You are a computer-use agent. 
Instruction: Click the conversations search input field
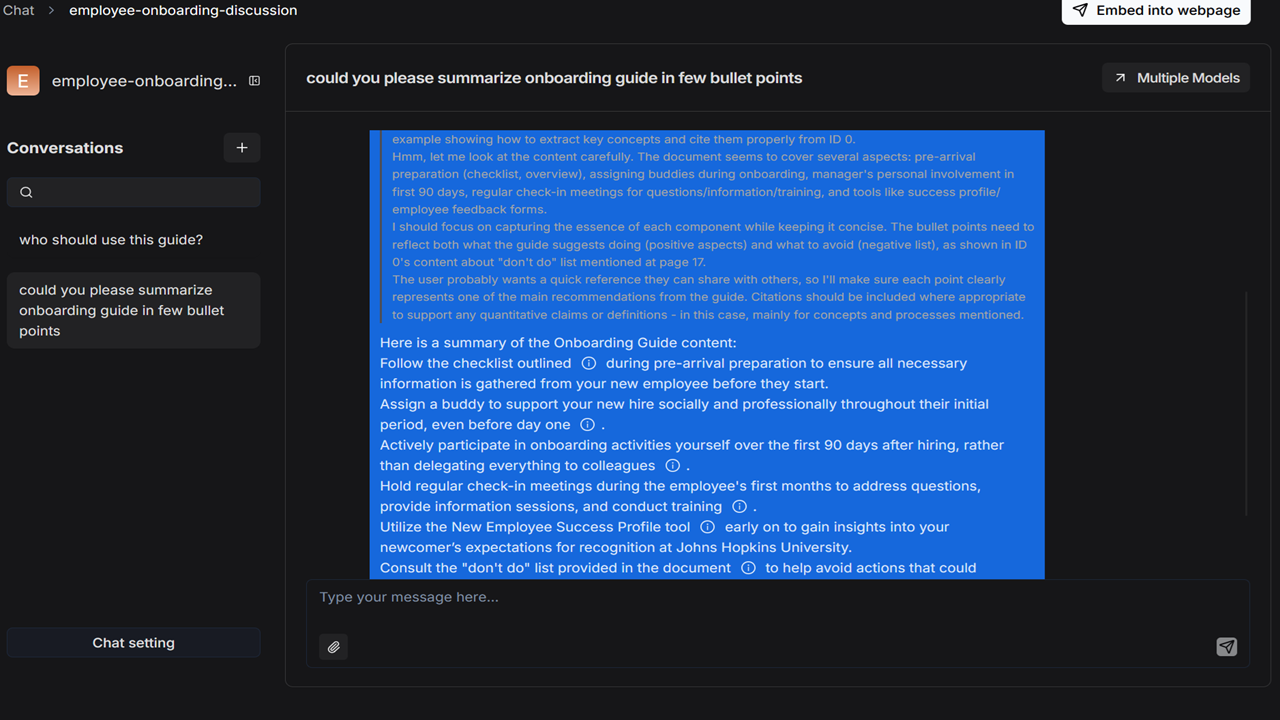point(134,192)
